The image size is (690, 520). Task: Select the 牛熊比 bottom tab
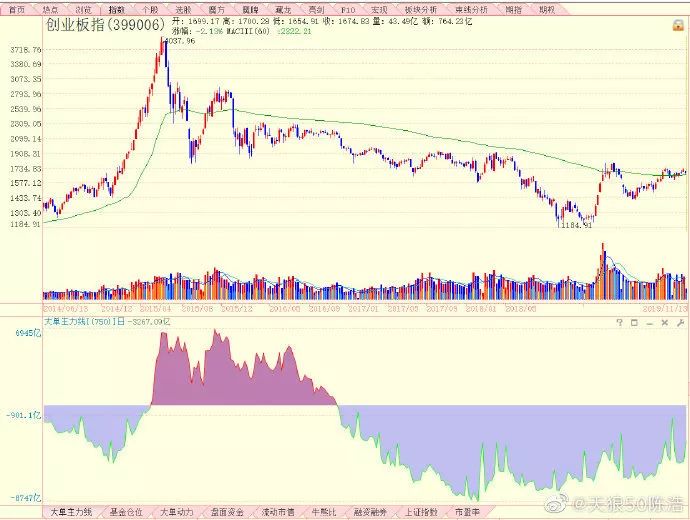click(324, 512)
